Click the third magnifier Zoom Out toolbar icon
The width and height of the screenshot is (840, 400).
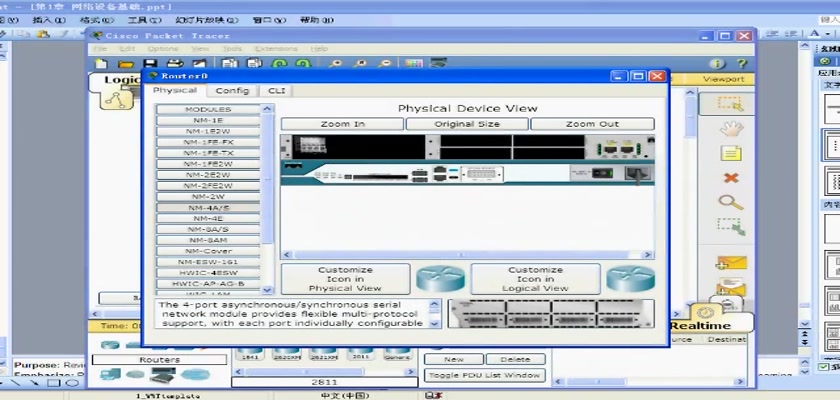385,63
